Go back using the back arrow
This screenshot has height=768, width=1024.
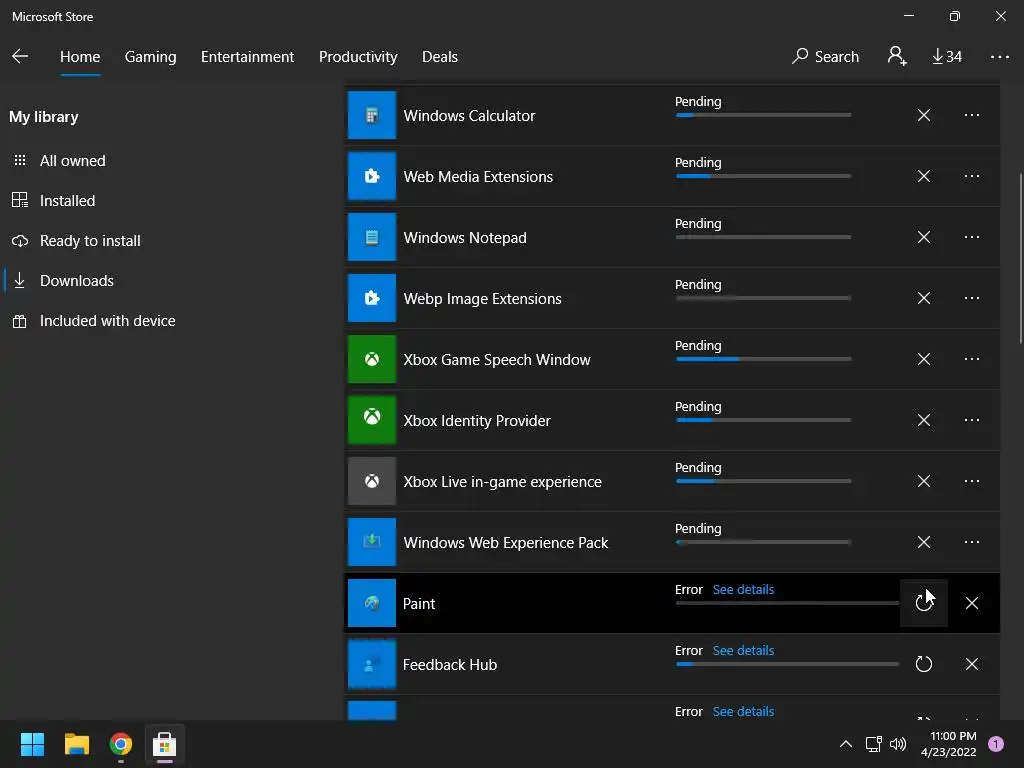pos(20,56)
